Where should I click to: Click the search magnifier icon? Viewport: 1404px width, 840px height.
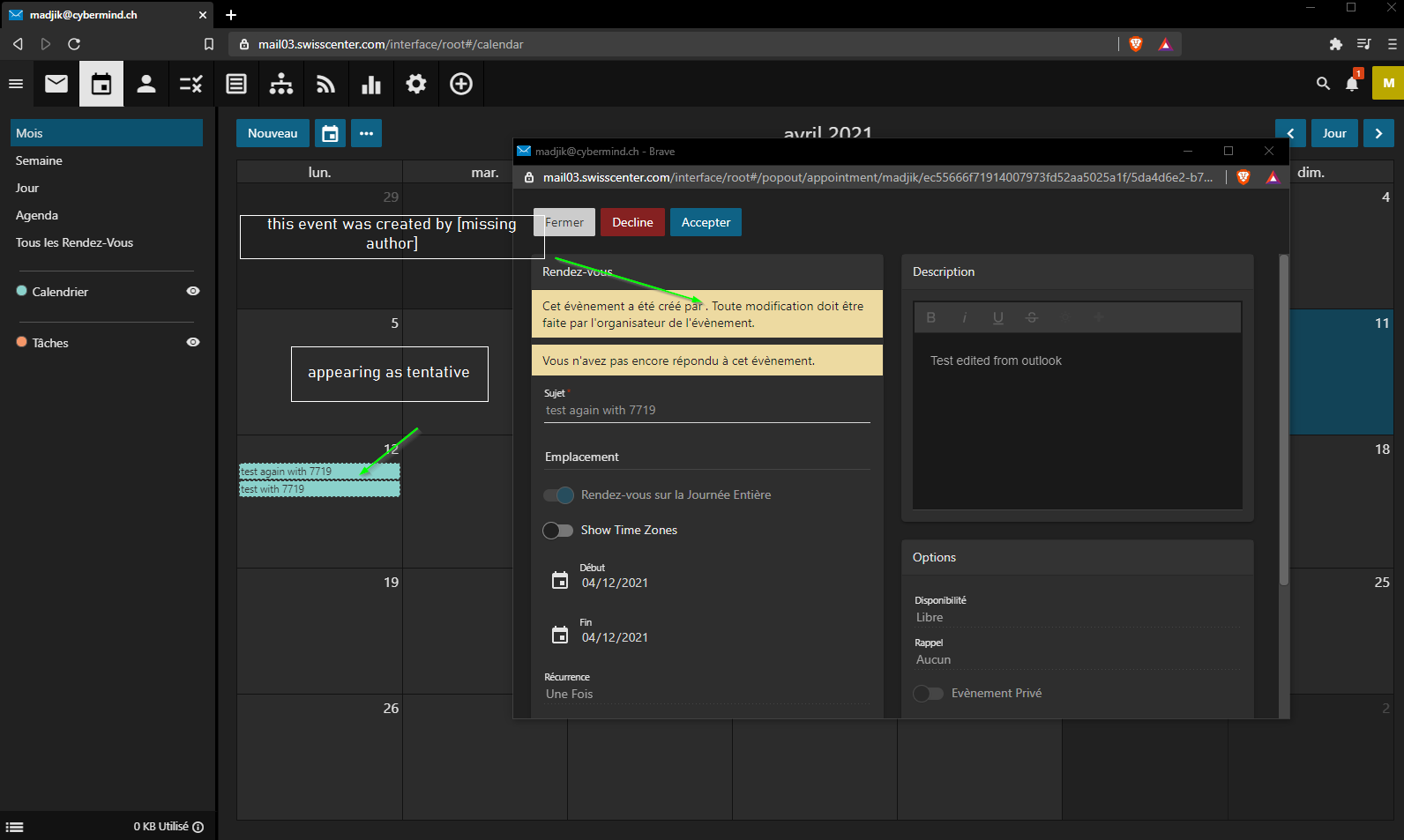pyautogui.click(x=1323, y=83)
